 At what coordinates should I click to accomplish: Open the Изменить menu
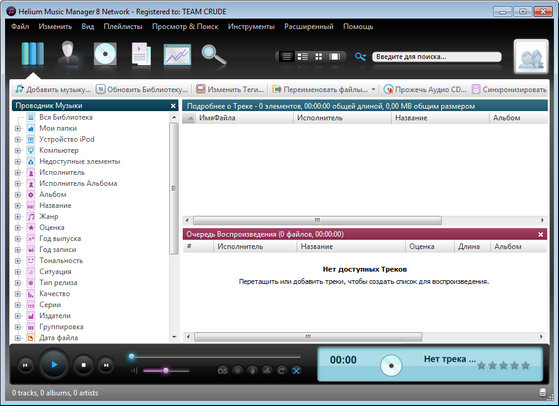(55, 27)
